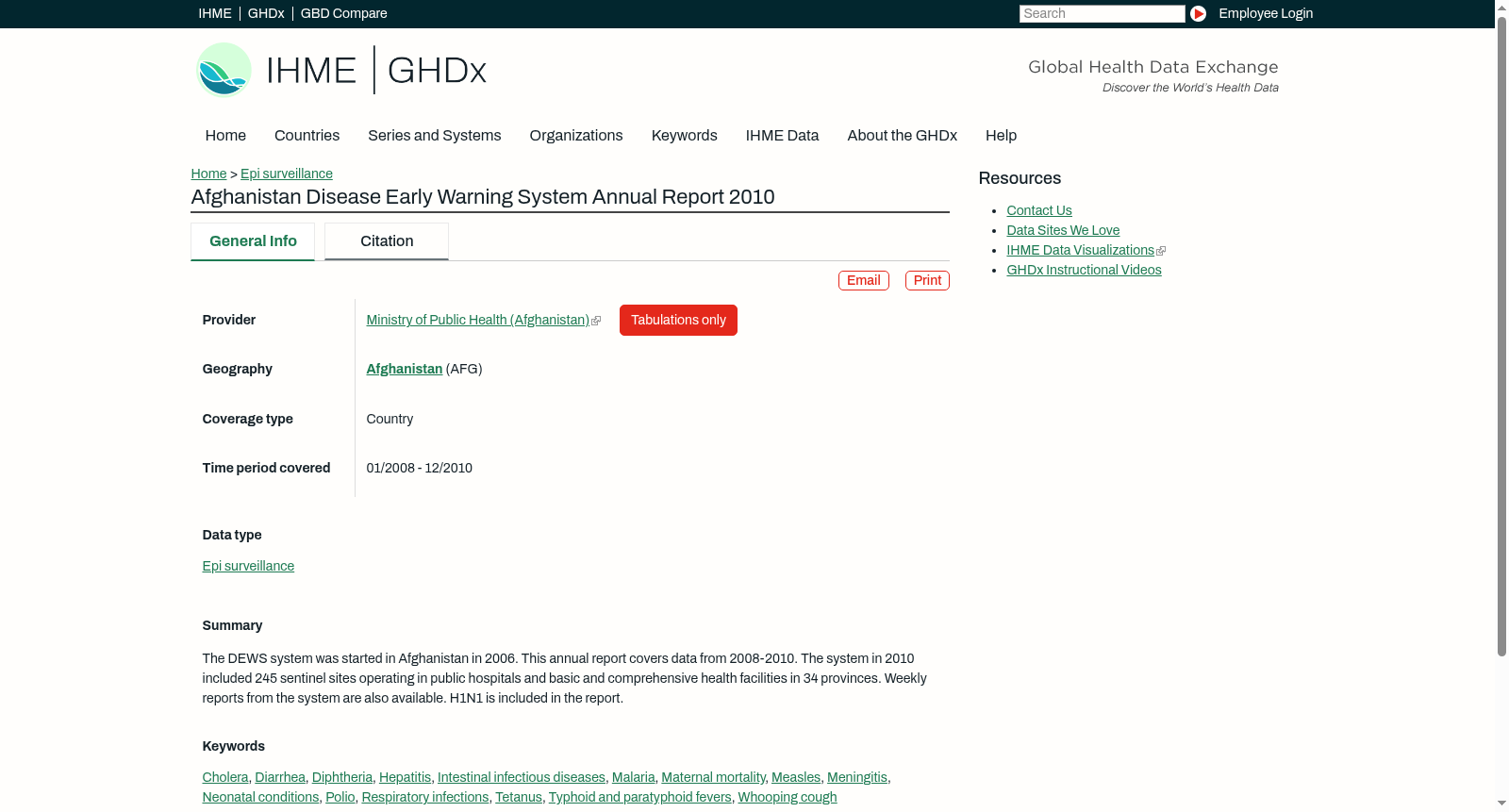Click the Diphtheria keyword
Screen dimensions: 1509x812
[x=342, y=777]
